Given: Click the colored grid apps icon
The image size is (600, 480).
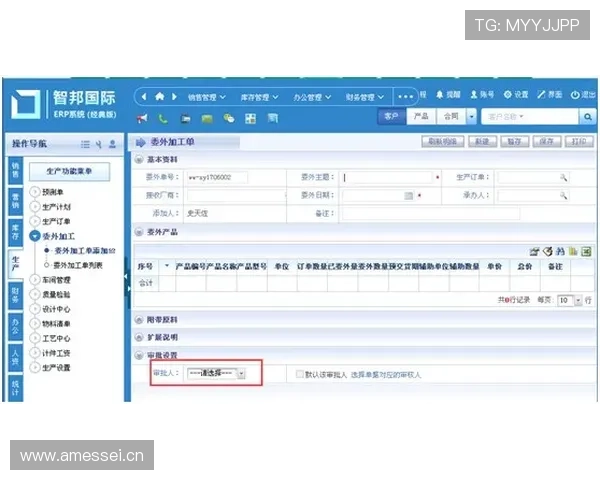Looking at the screenshot, I should (x=251, y=119).
